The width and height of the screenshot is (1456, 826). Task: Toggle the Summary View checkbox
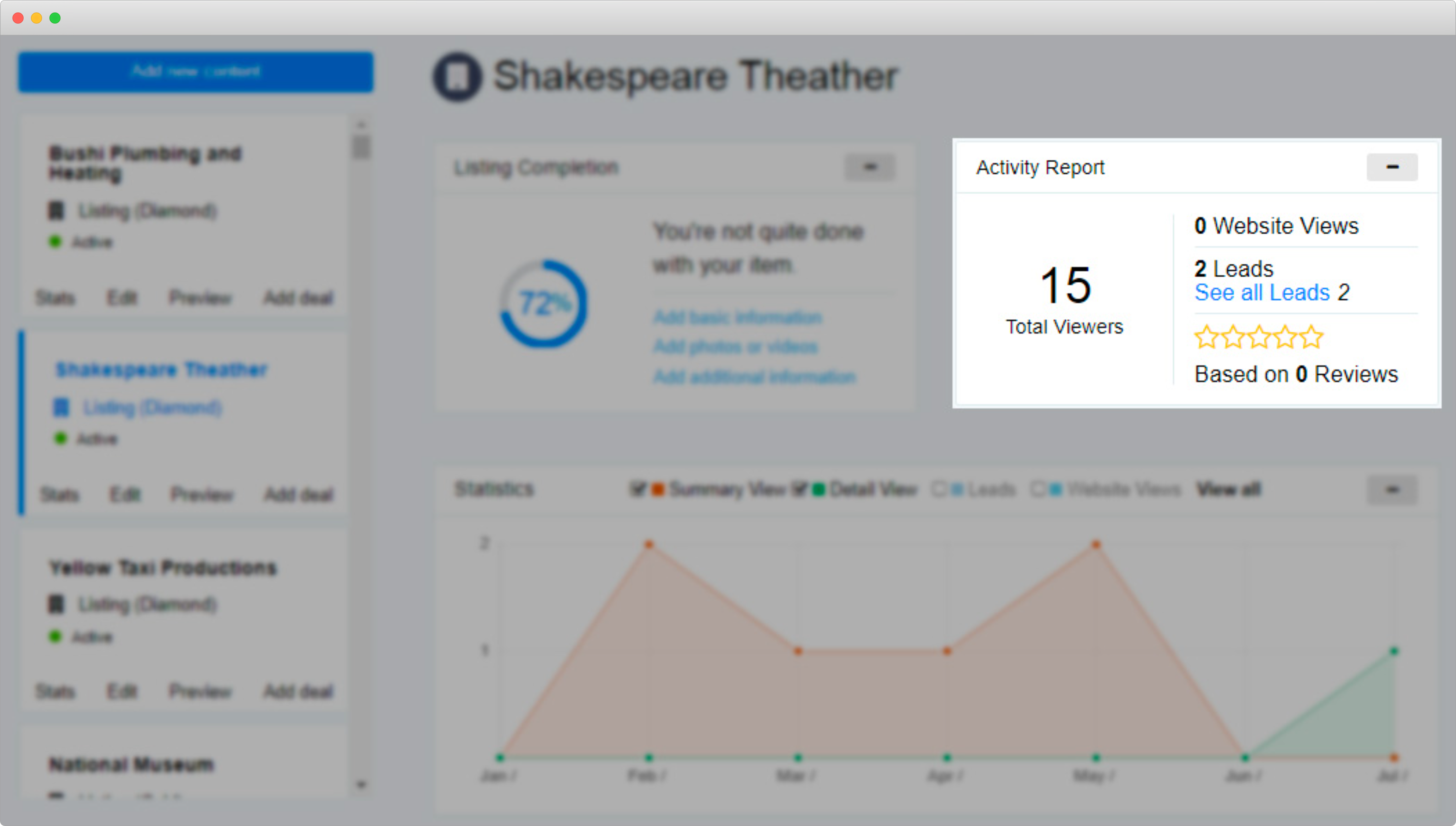[638, 489]
